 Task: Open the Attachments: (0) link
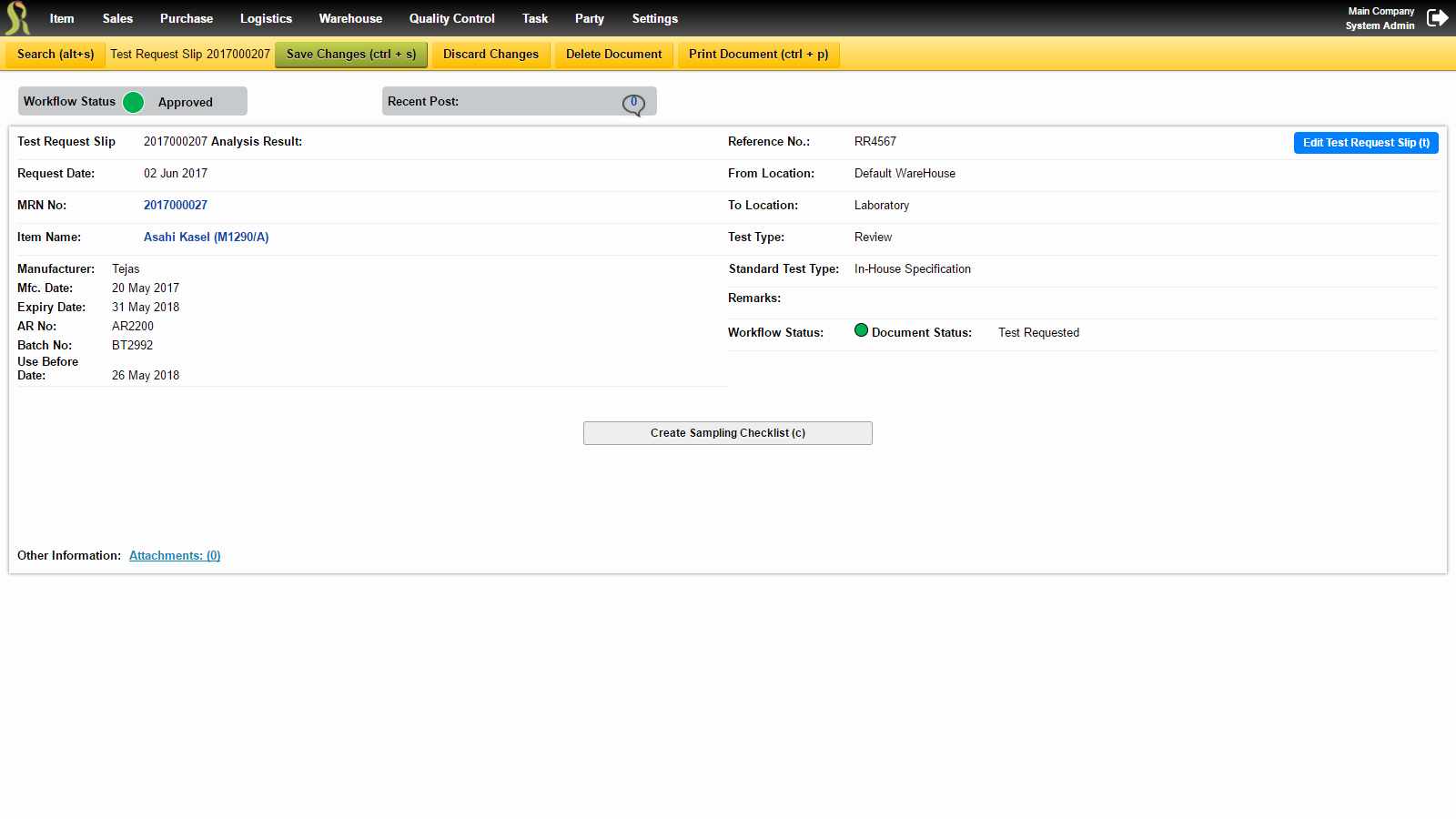point(175,555)
